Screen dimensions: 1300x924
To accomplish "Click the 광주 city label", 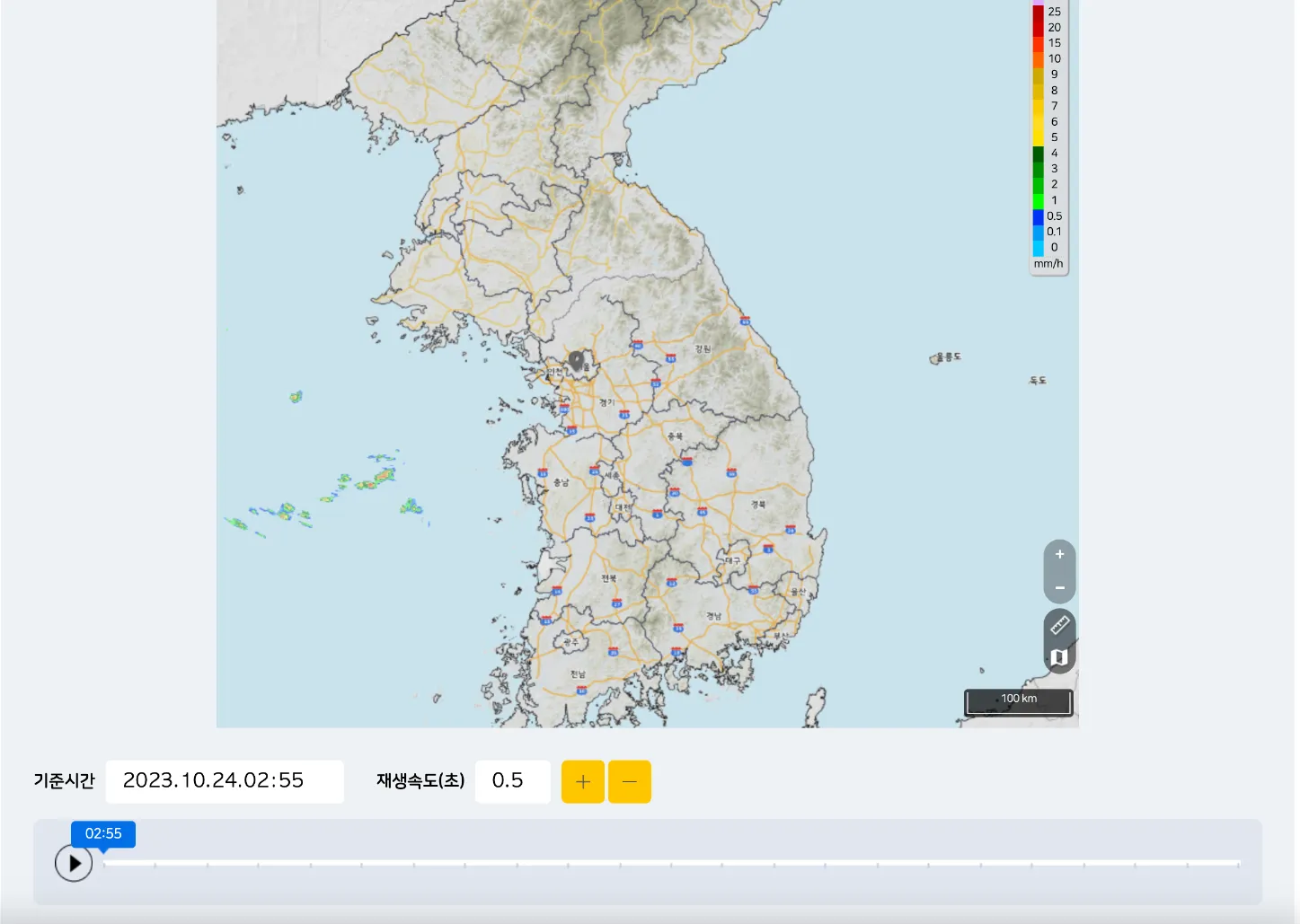I will pyautogui.click(x=571, y=642).
